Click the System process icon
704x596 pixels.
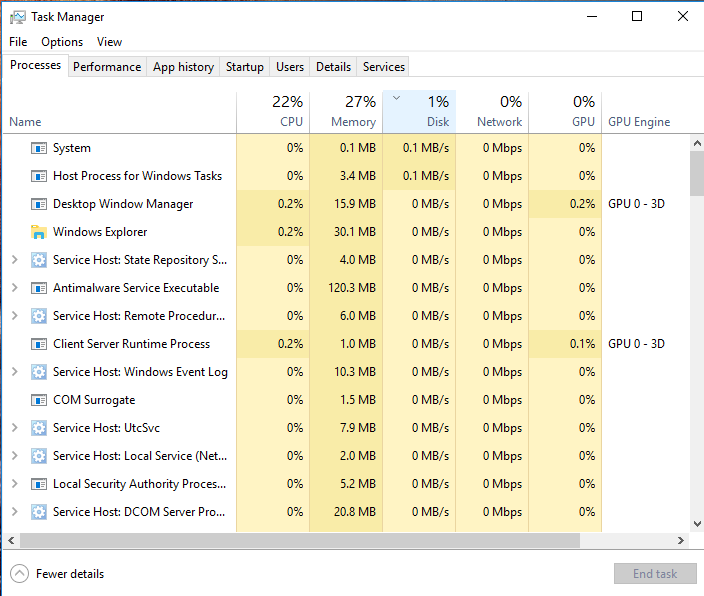[39, 148]
